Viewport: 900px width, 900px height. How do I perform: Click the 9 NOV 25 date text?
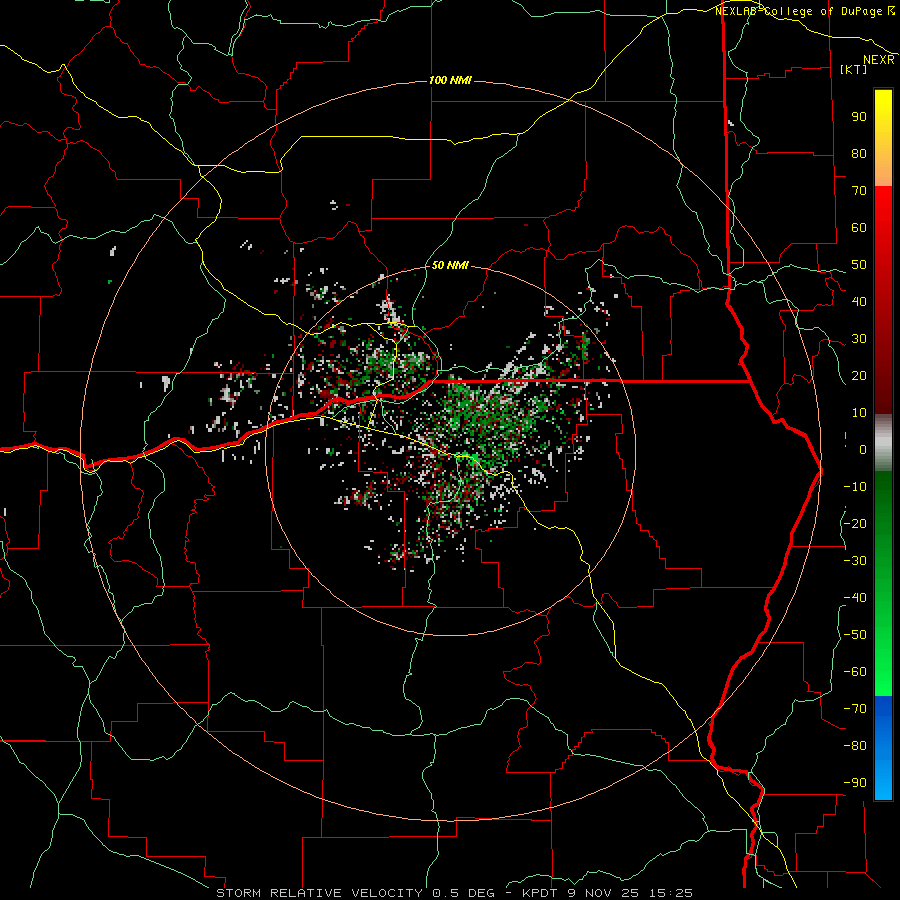point(606,893)
